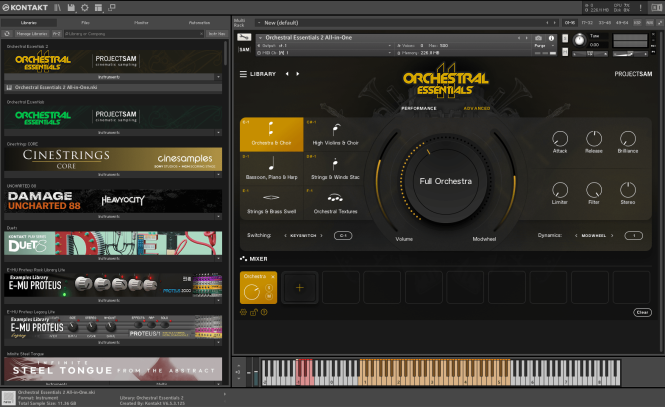Click the instrument wrench edit icon
The height and width of the screenshot is (407, 665).
coord(244,37)
